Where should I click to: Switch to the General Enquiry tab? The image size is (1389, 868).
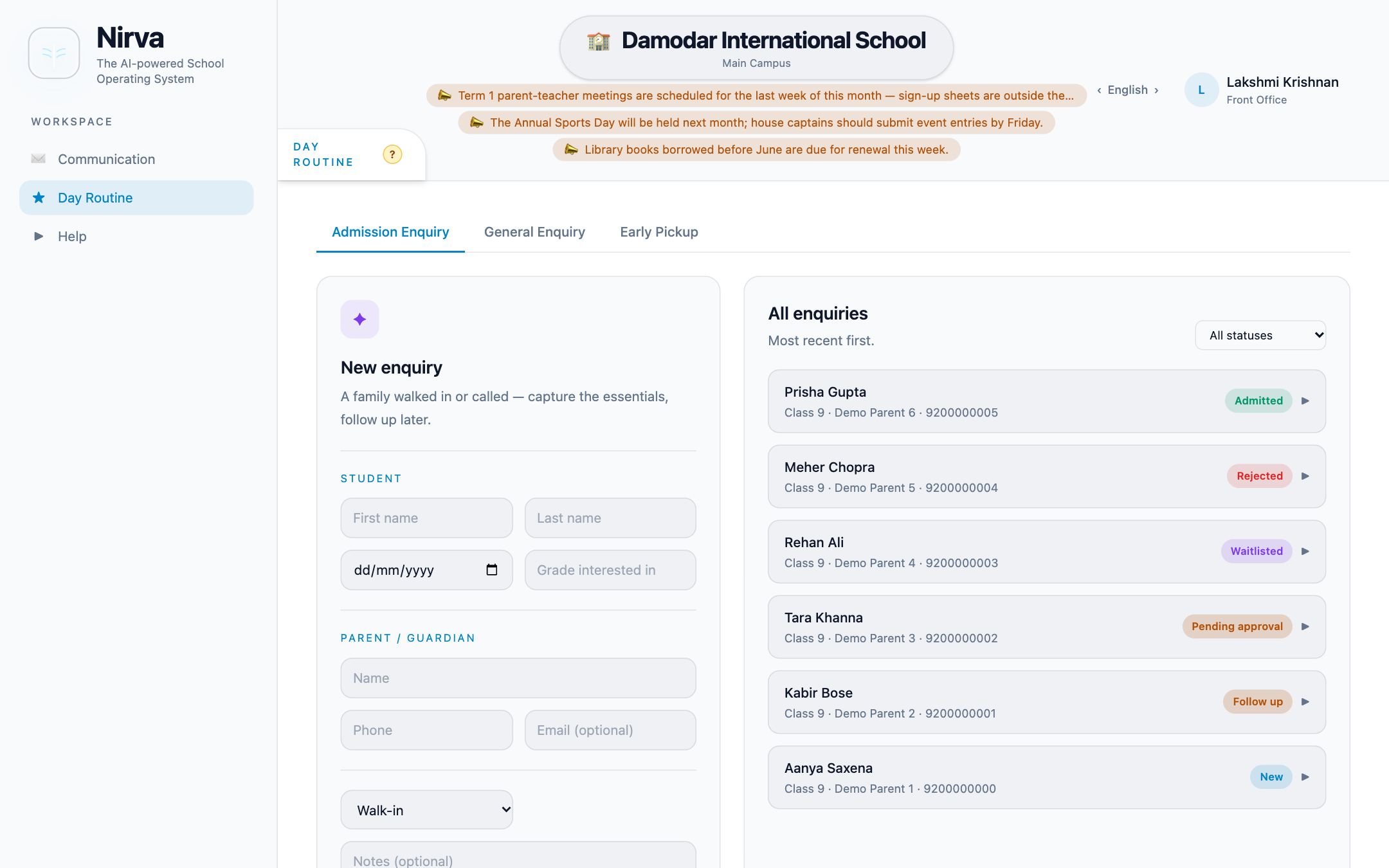click(534, 232)
